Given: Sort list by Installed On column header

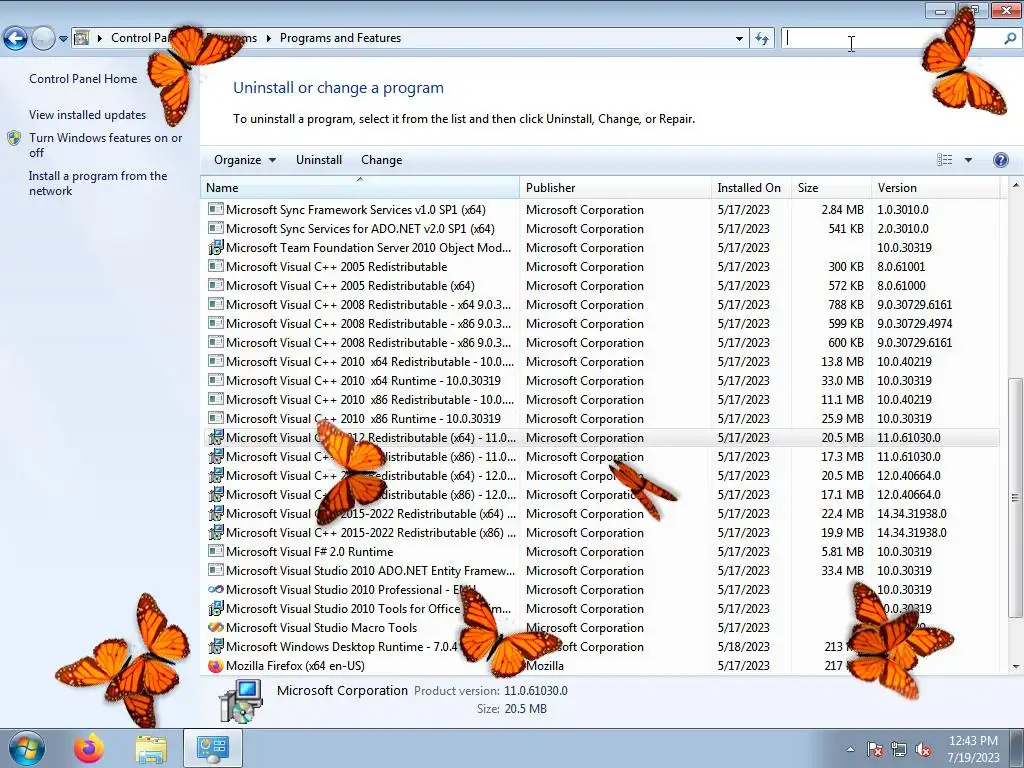Looking at the screenshot, I should pos(751,188).
